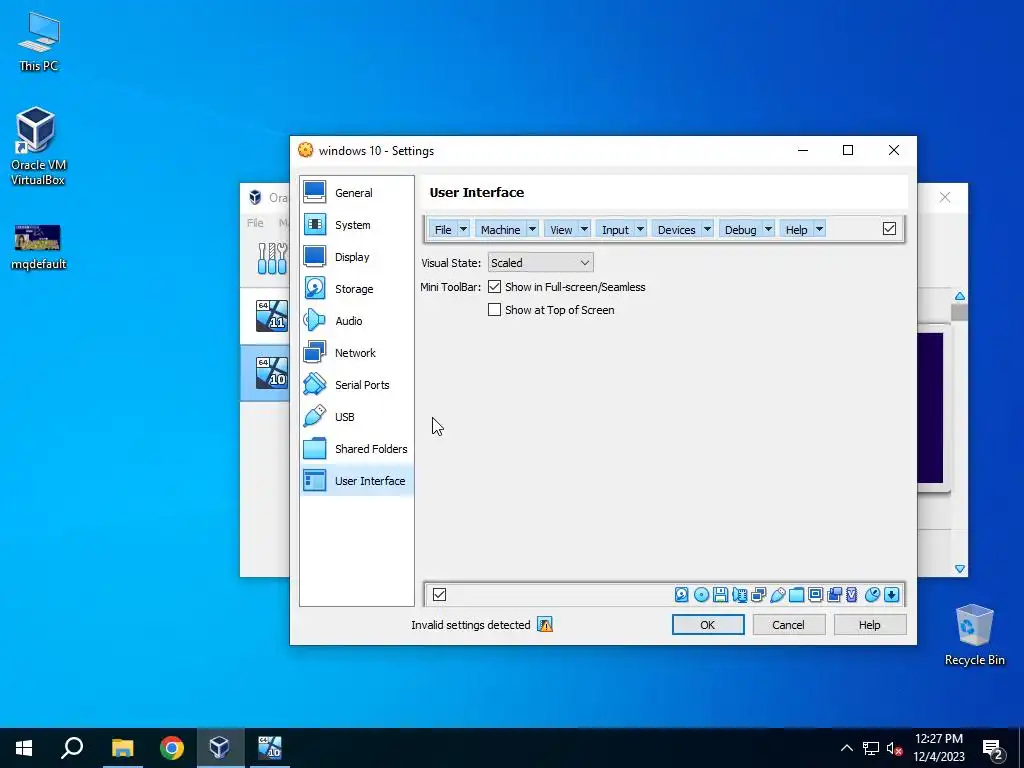
Task: Click the recording status bar icon
Action: point(834,594)
